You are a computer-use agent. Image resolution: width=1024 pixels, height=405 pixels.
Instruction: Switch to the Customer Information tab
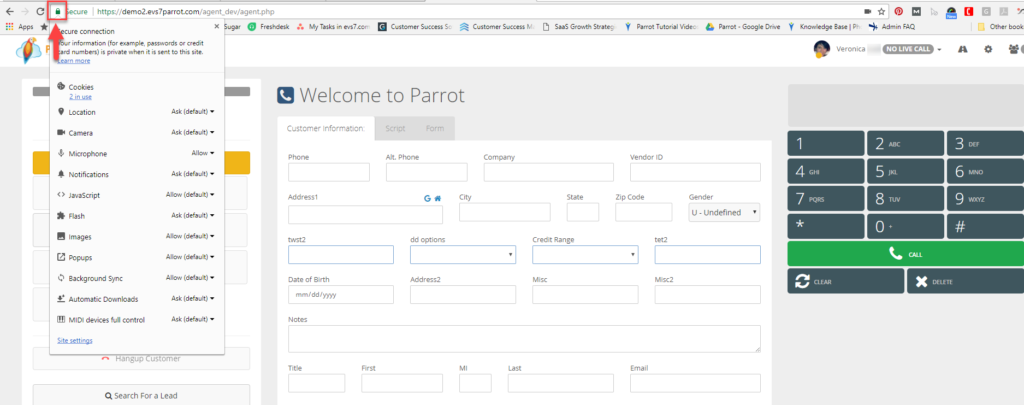tap(326, 129)
